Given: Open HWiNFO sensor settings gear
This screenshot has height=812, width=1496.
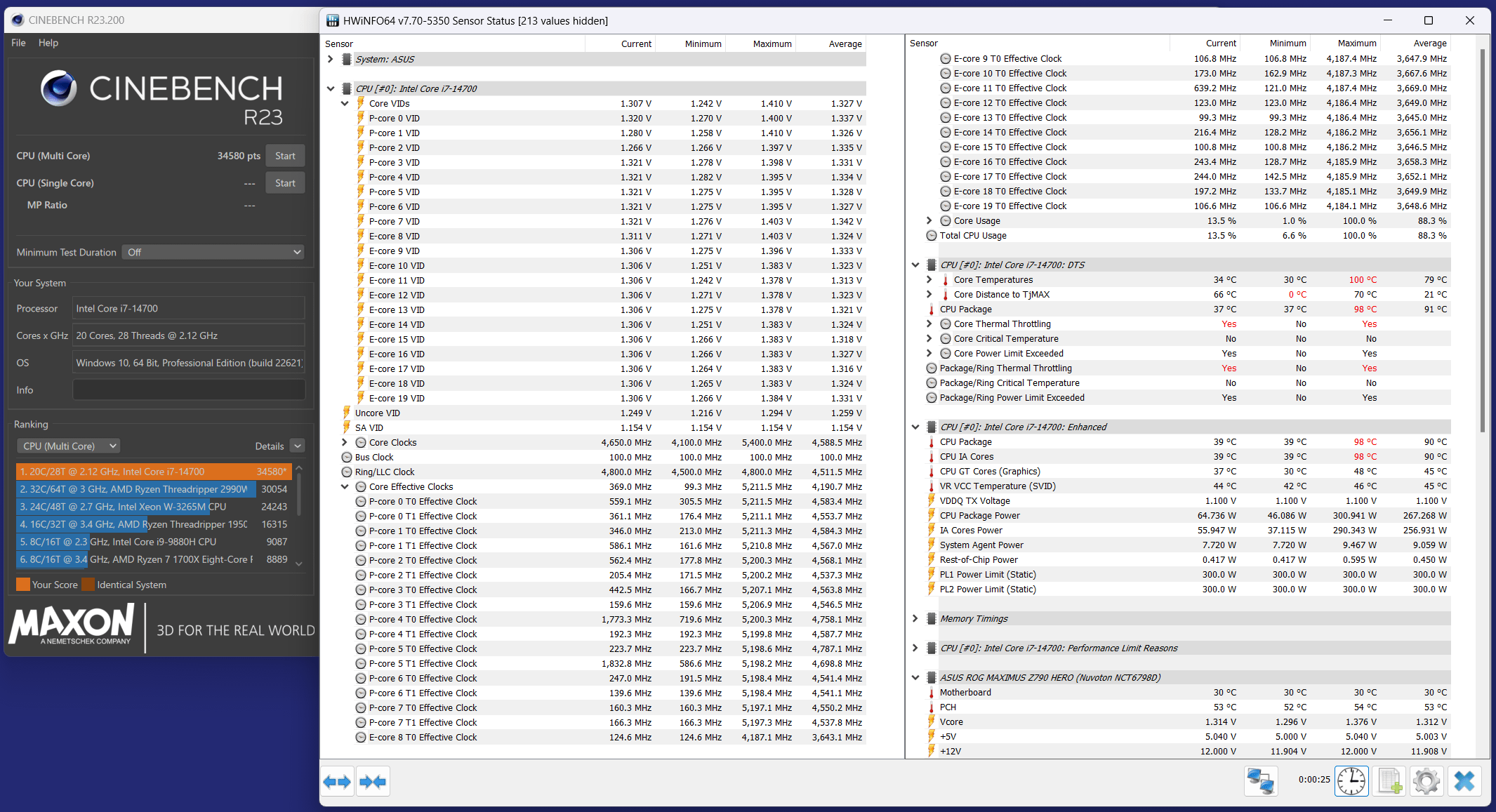Looking at the screenshot, I should (1427, 780).
